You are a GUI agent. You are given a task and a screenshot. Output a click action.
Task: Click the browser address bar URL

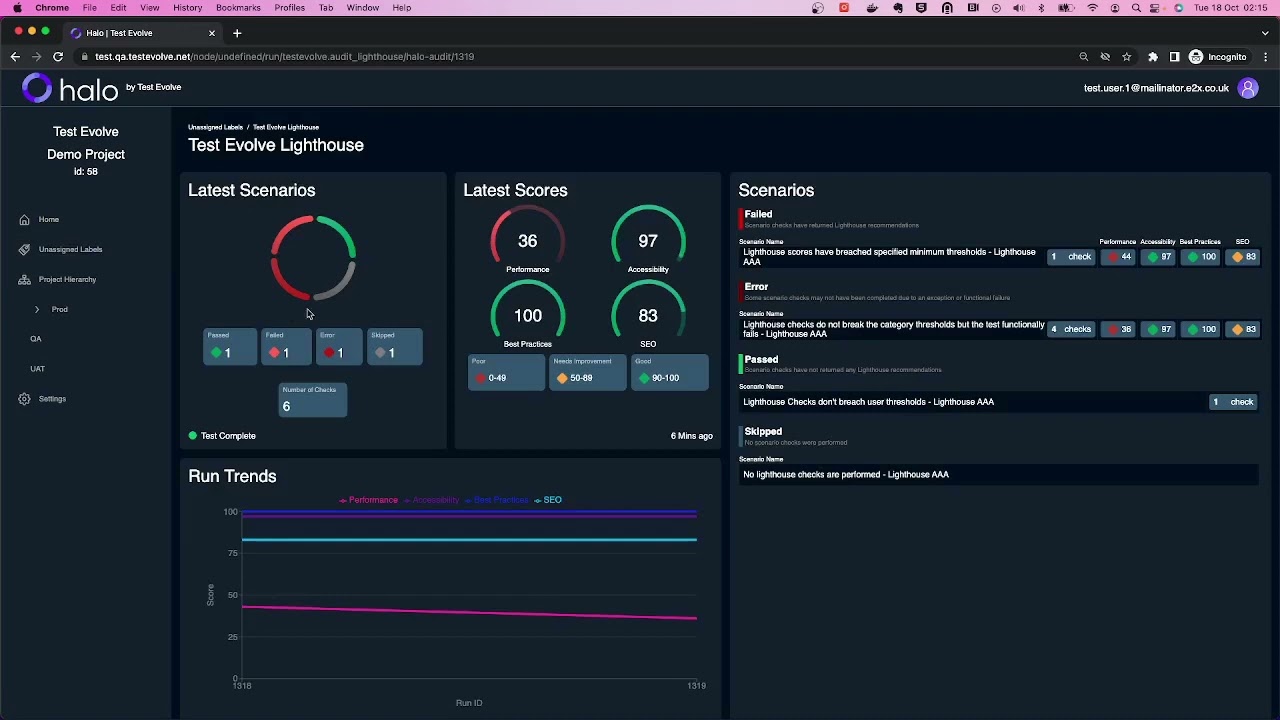click(285, 57)
